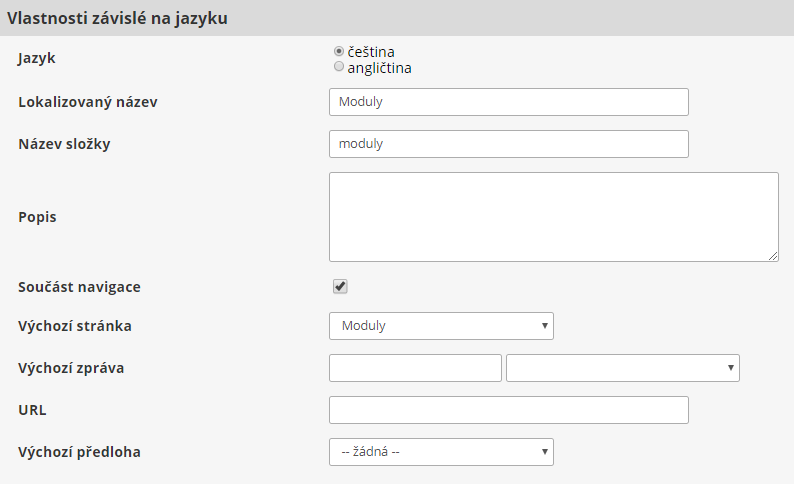Screen dimensions: 794x484
Task: Click the Popis textarea resize grip
Action: (x=773, y=256)
